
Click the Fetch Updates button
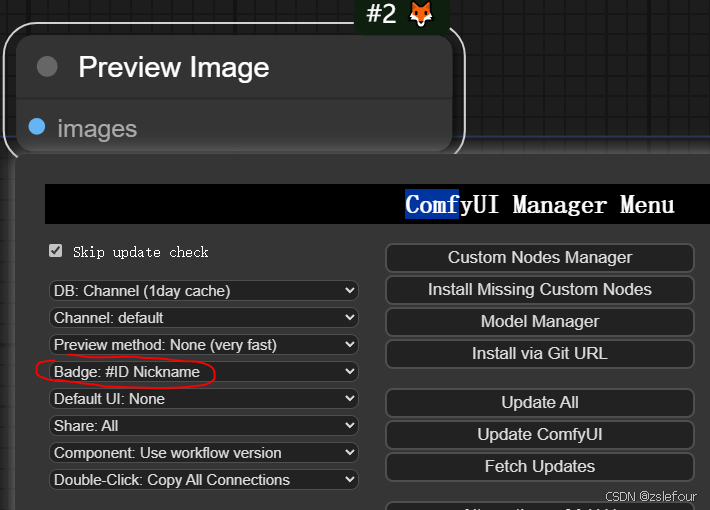(540, 467)
